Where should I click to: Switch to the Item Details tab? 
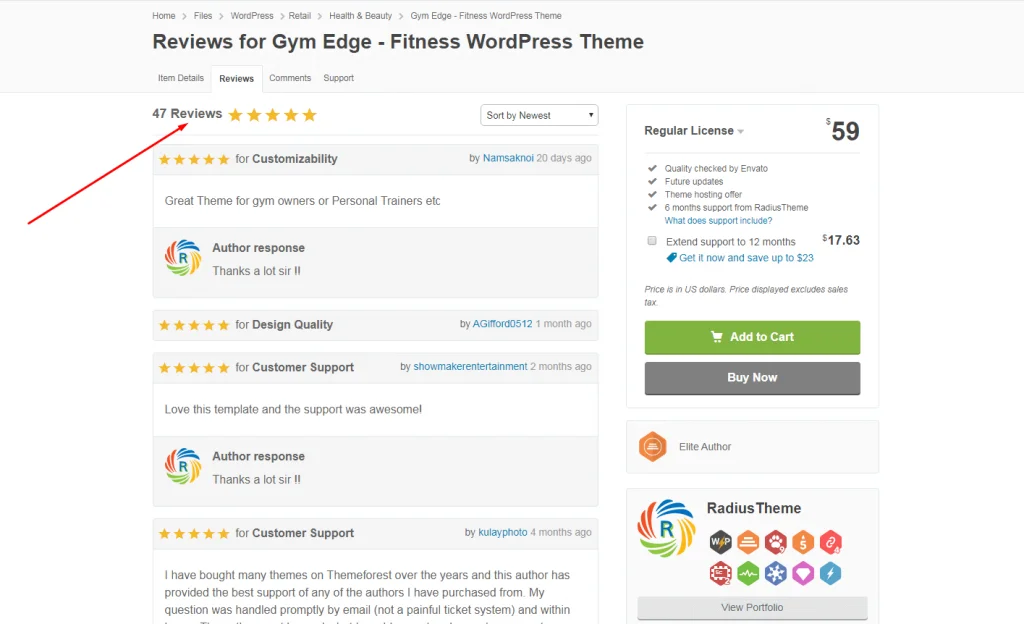click(181, 78)
